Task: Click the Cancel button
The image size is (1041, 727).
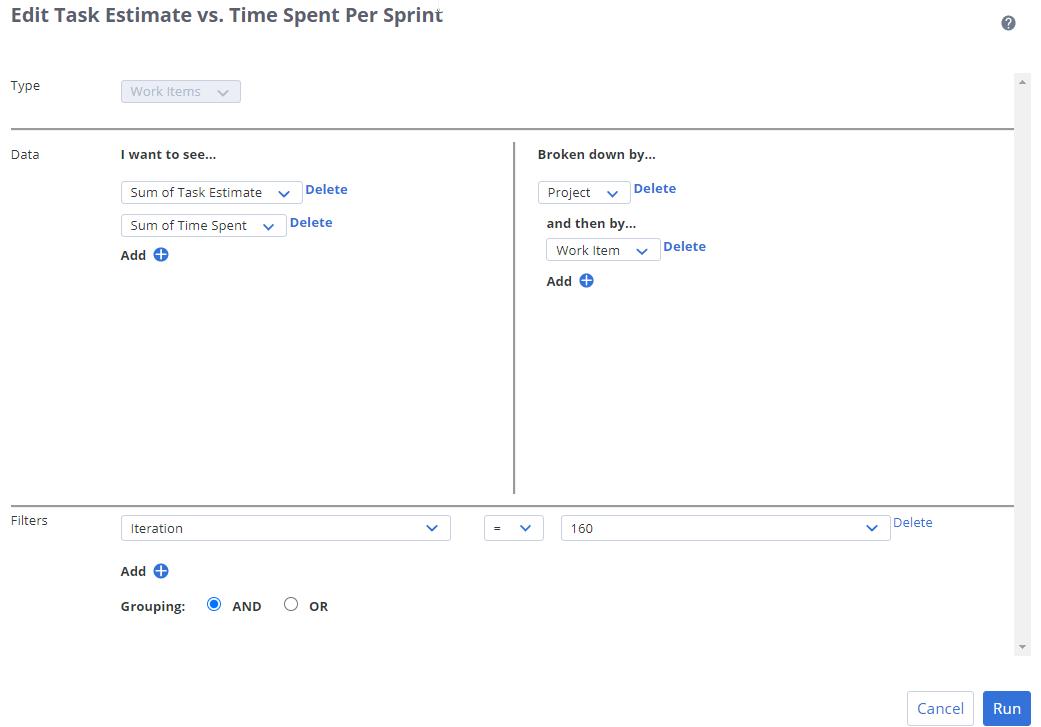Action: 940,708
